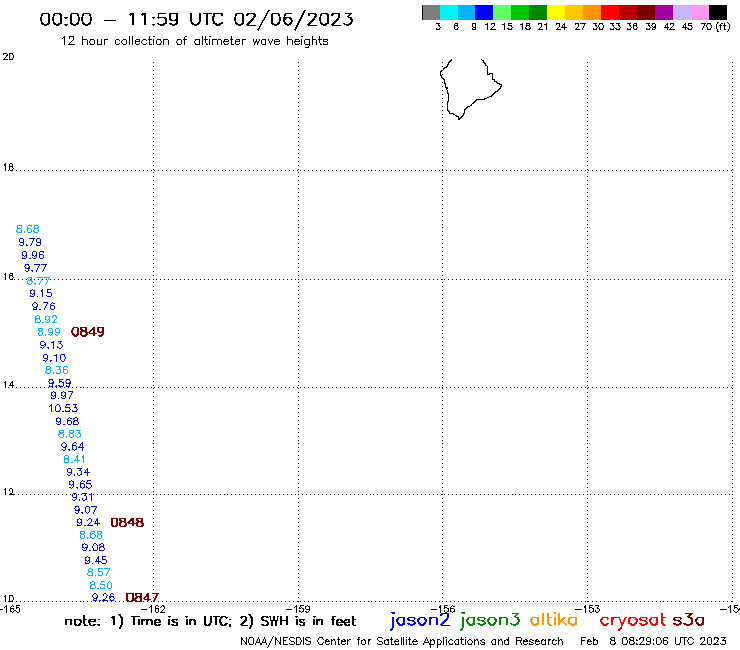Screen dimensions: 740x650
Task: Click the wave height value '10.53'
Action: [63, 408]
